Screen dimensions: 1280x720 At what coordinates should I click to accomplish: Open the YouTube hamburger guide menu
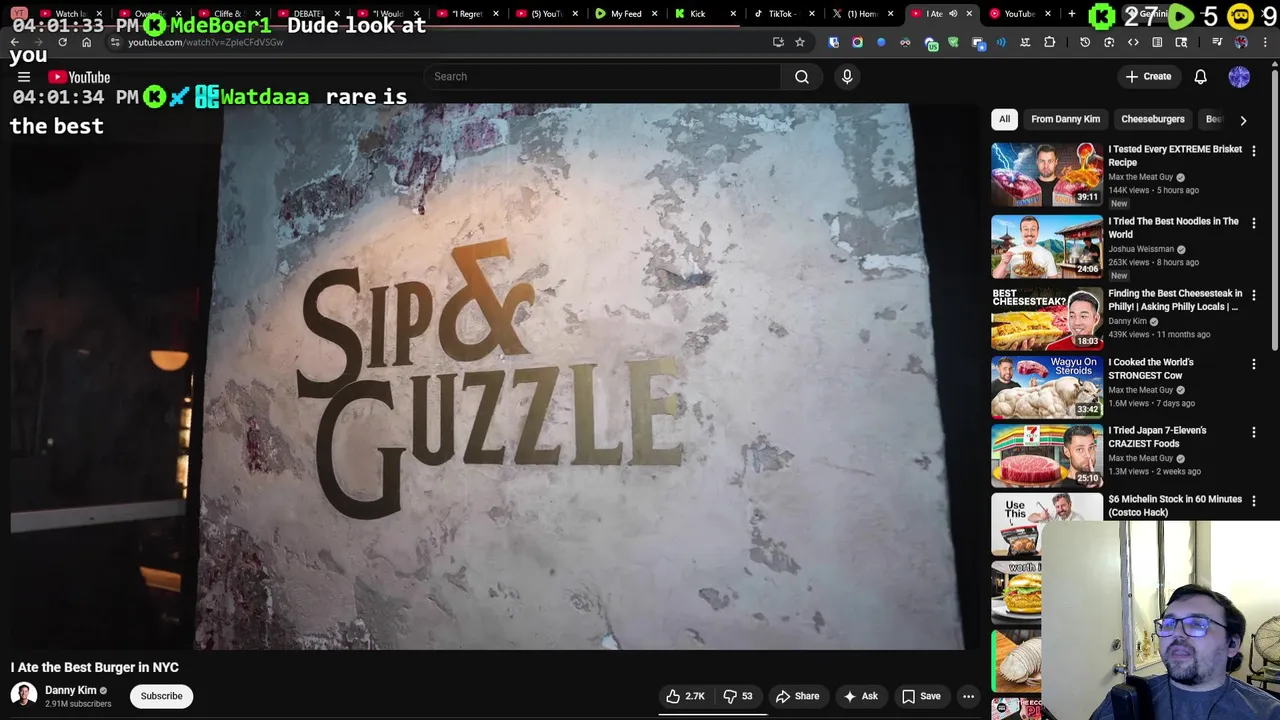24,77
